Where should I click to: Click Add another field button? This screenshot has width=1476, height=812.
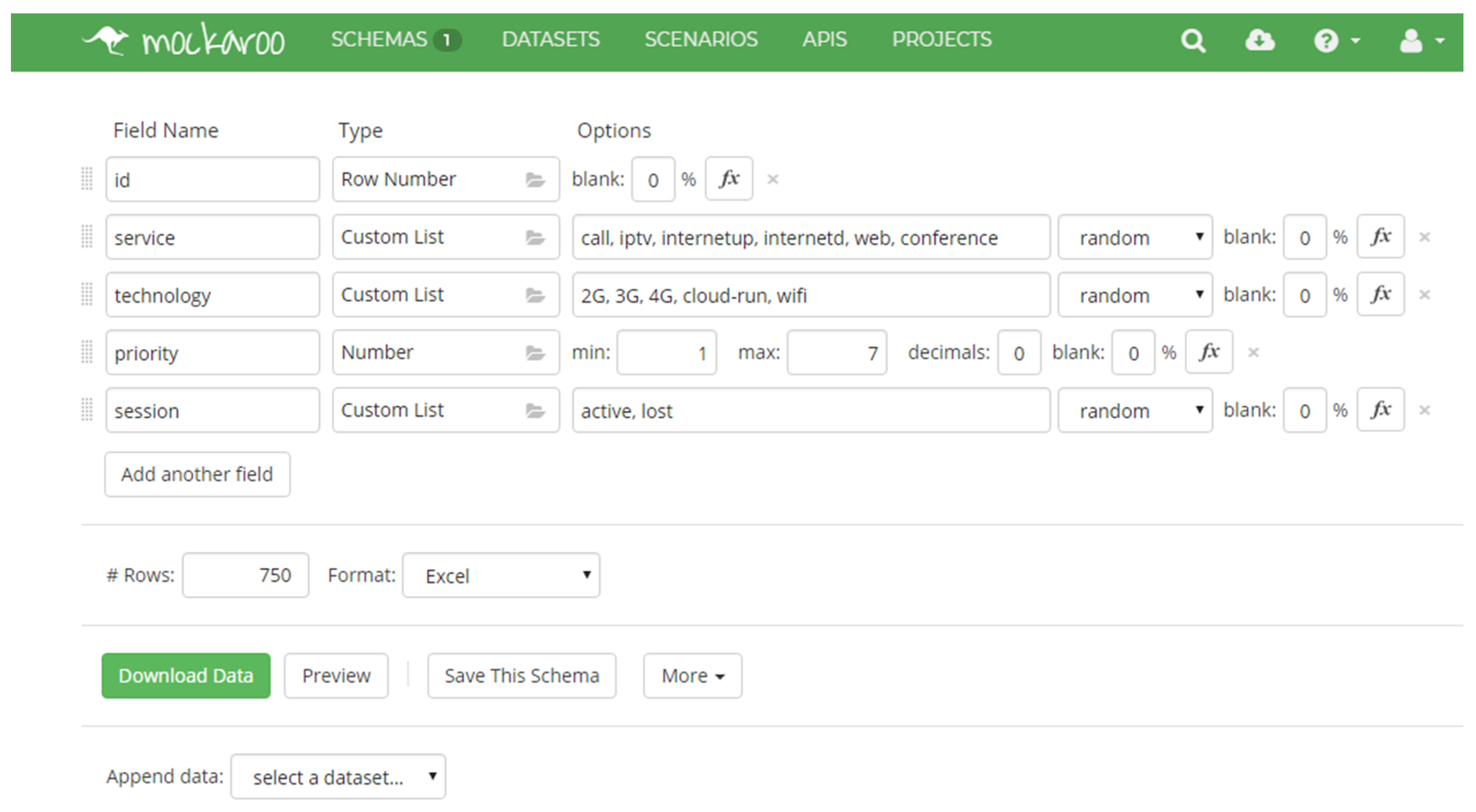click(197, 474)
